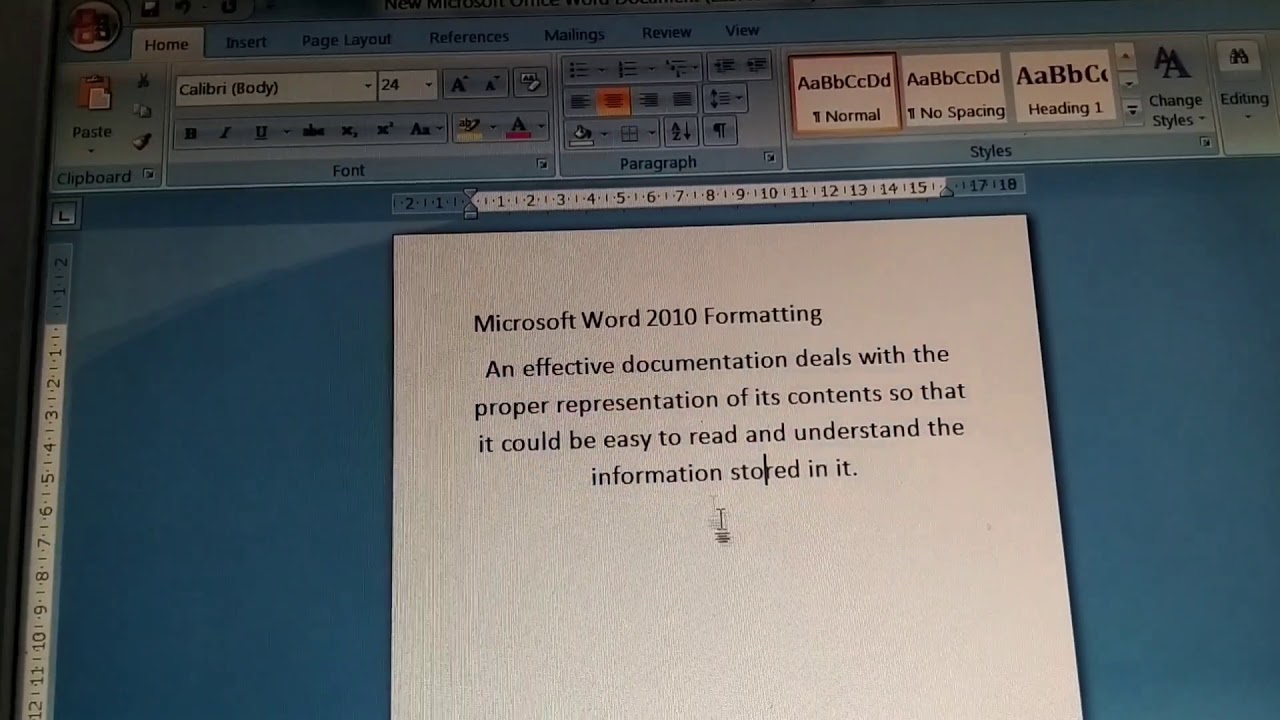Screen dimensions: 1280x720
Task: Open the View tab
Action: (x=742, y=31)
